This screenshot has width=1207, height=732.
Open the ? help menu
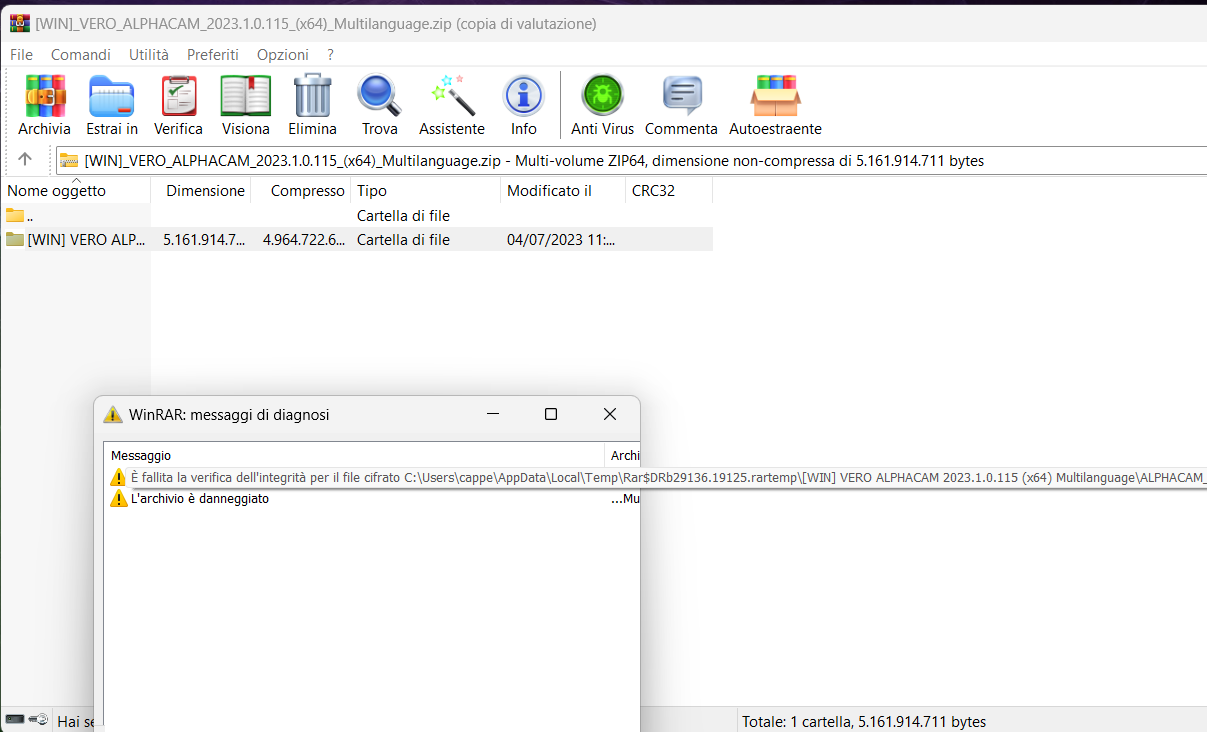[x=330, y=55]
